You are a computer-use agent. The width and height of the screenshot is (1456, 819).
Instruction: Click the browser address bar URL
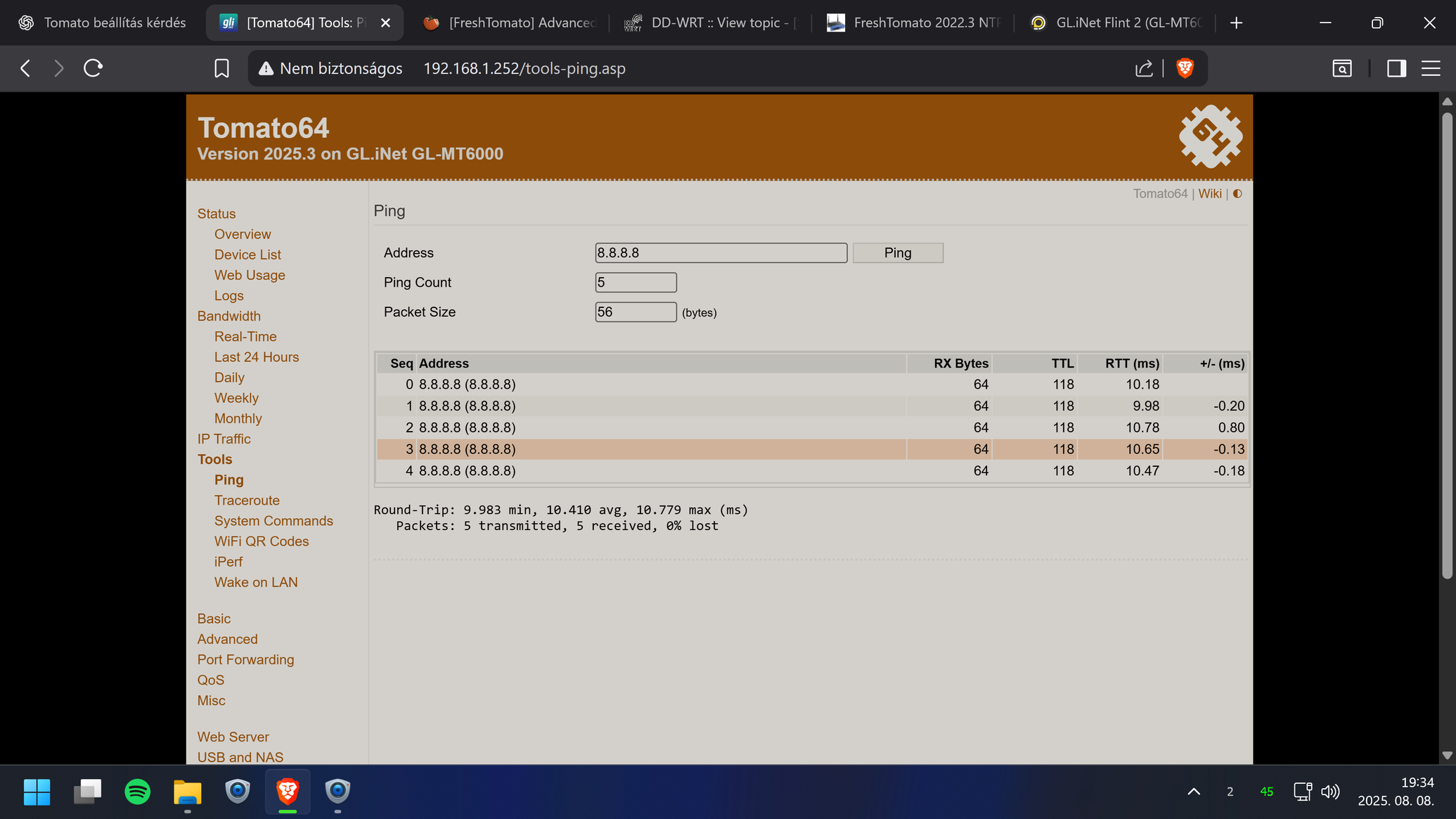524,68
